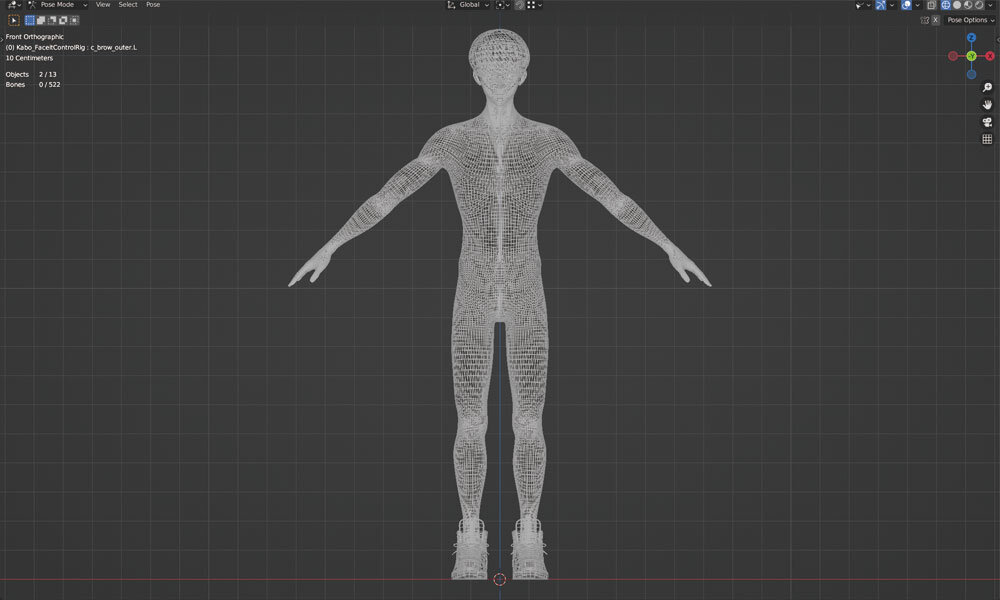Open the Pose Mode dropdown
The image size is (1000, 600).
(x=62, y=5)
